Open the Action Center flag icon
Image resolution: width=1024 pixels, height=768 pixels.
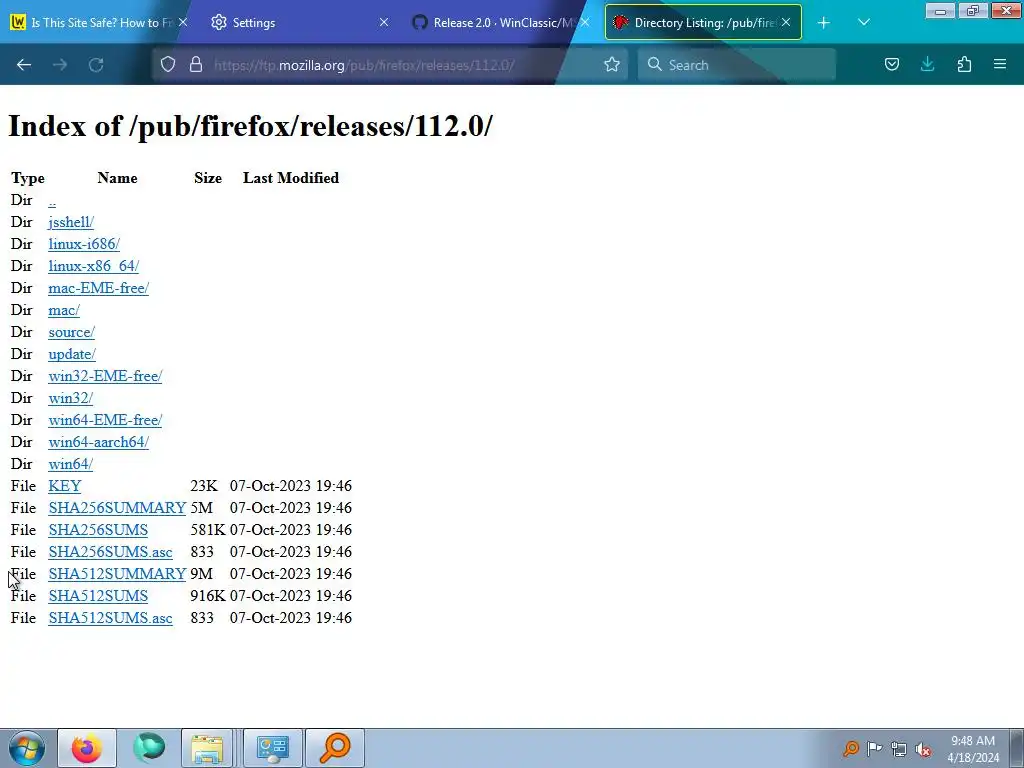tap(874, 748)
